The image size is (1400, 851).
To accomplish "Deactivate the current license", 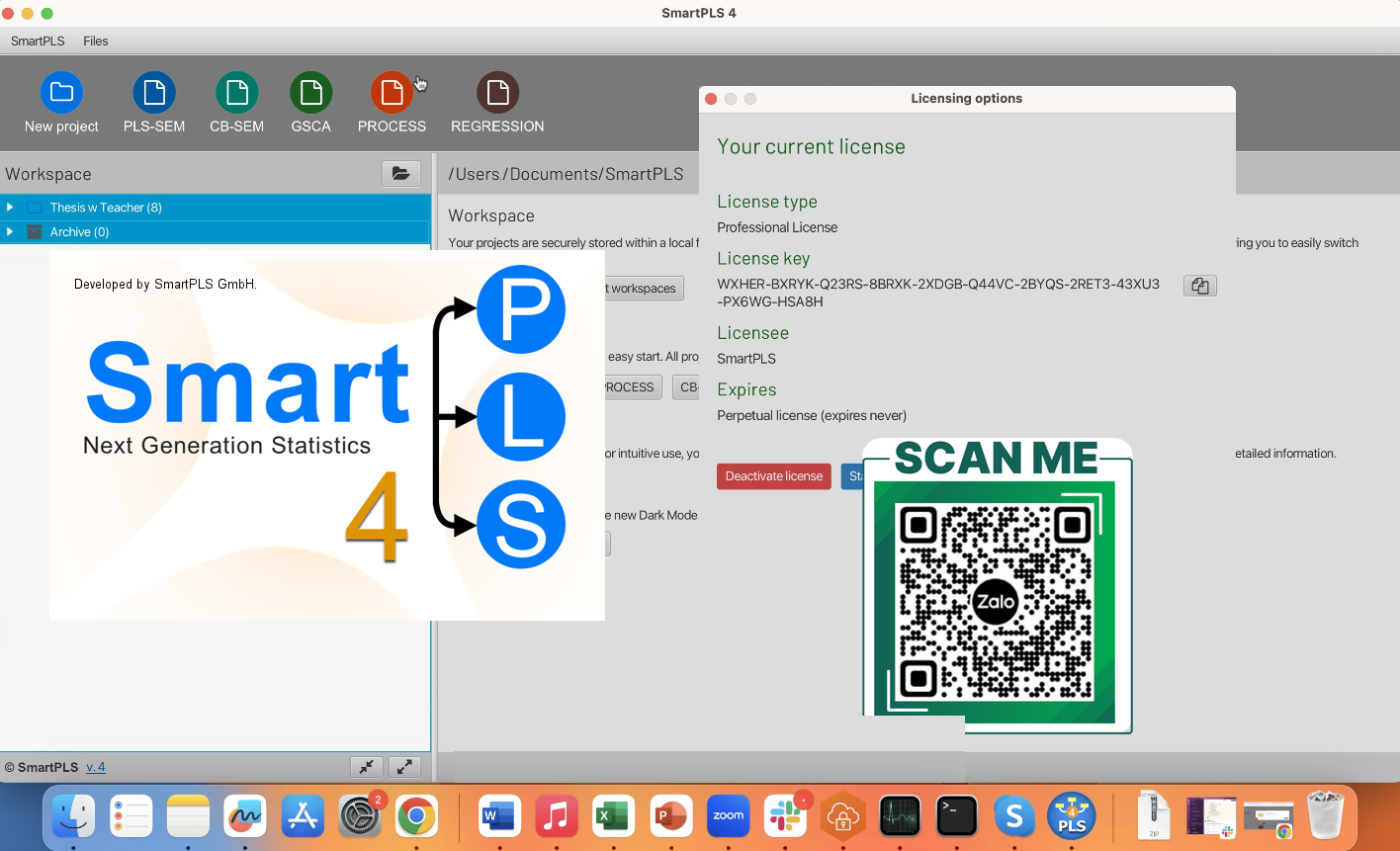I will 774,476.
